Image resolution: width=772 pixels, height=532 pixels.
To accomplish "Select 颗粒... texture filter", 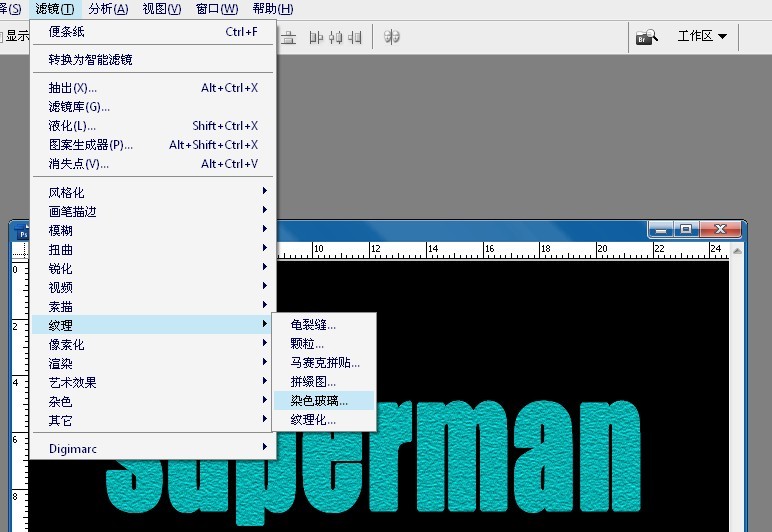I will (324, 344).
